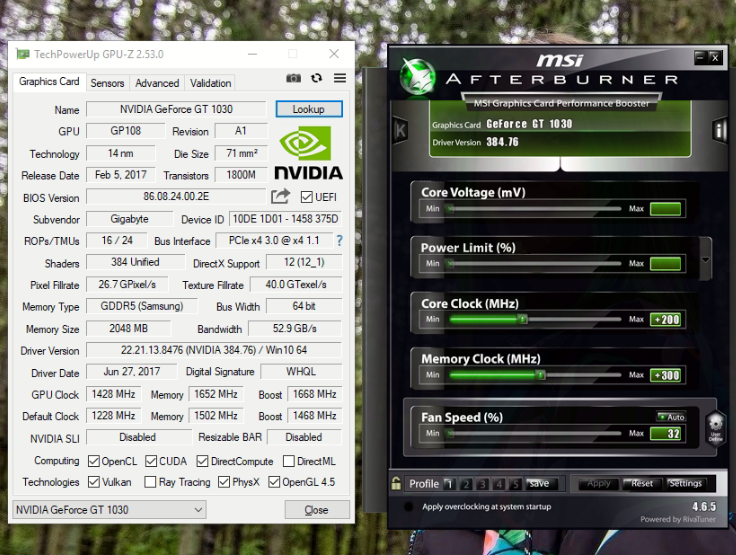736x555 pixels.
Task: Click the Driver Version 22.21.13.8476 field
Action: point(214,350)
